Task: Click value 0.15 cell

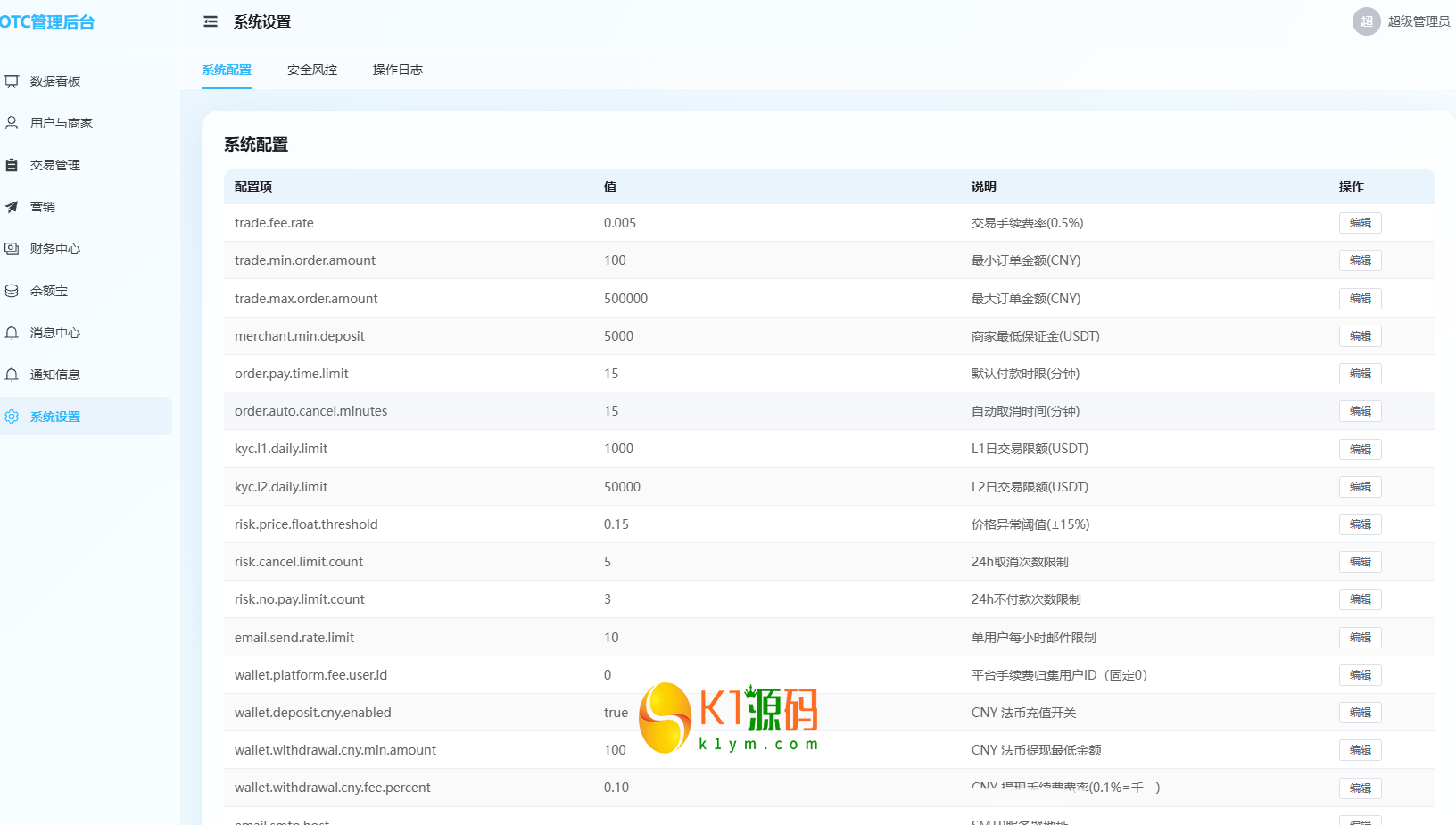Action: (616, 524)
